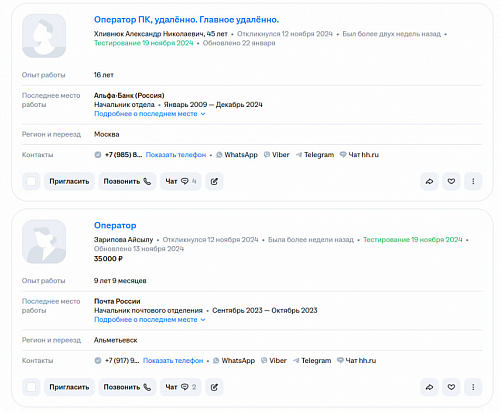Image resolution: width=500 pixels, height=412 pixels.
Task: Select checkbox for Зарипова Айсылу candidate
Action: click(x=31, y=387)
